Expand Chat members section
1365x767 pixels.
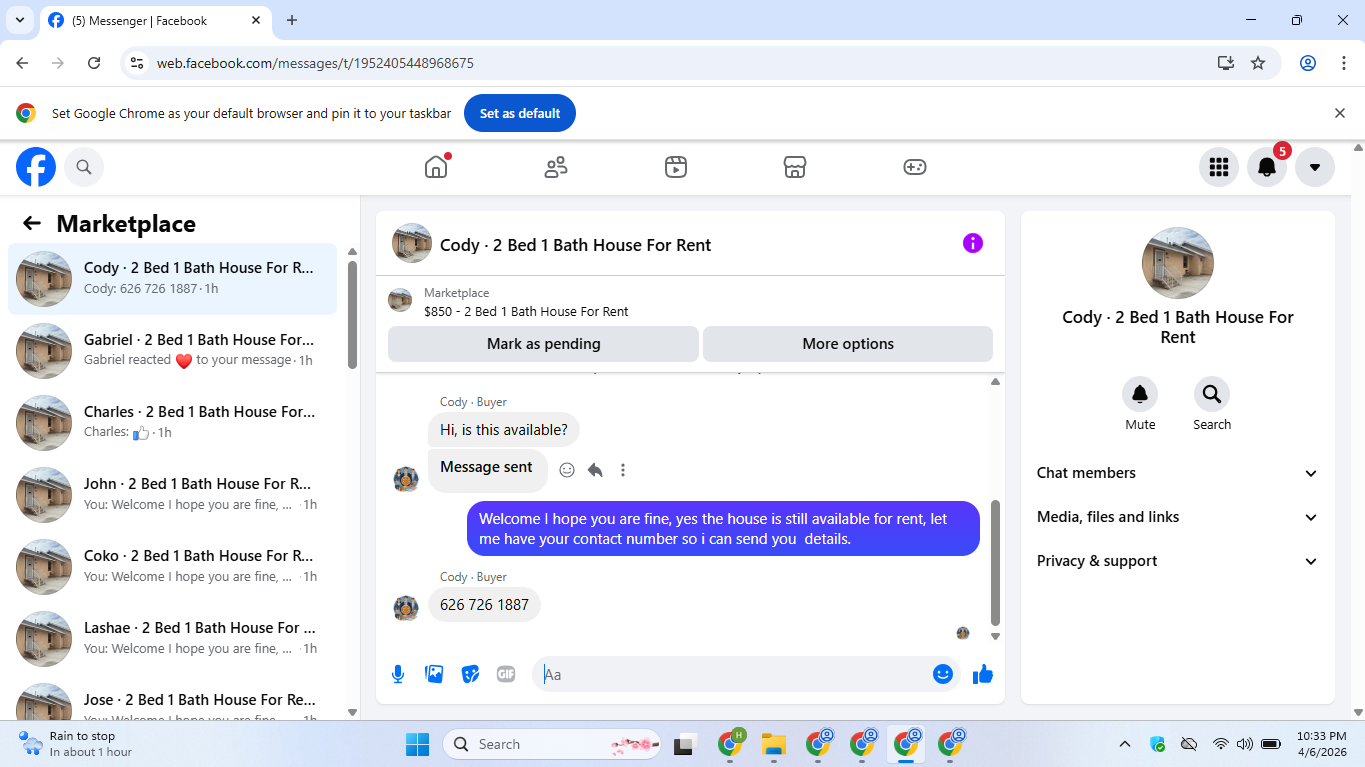[1178, 473]
